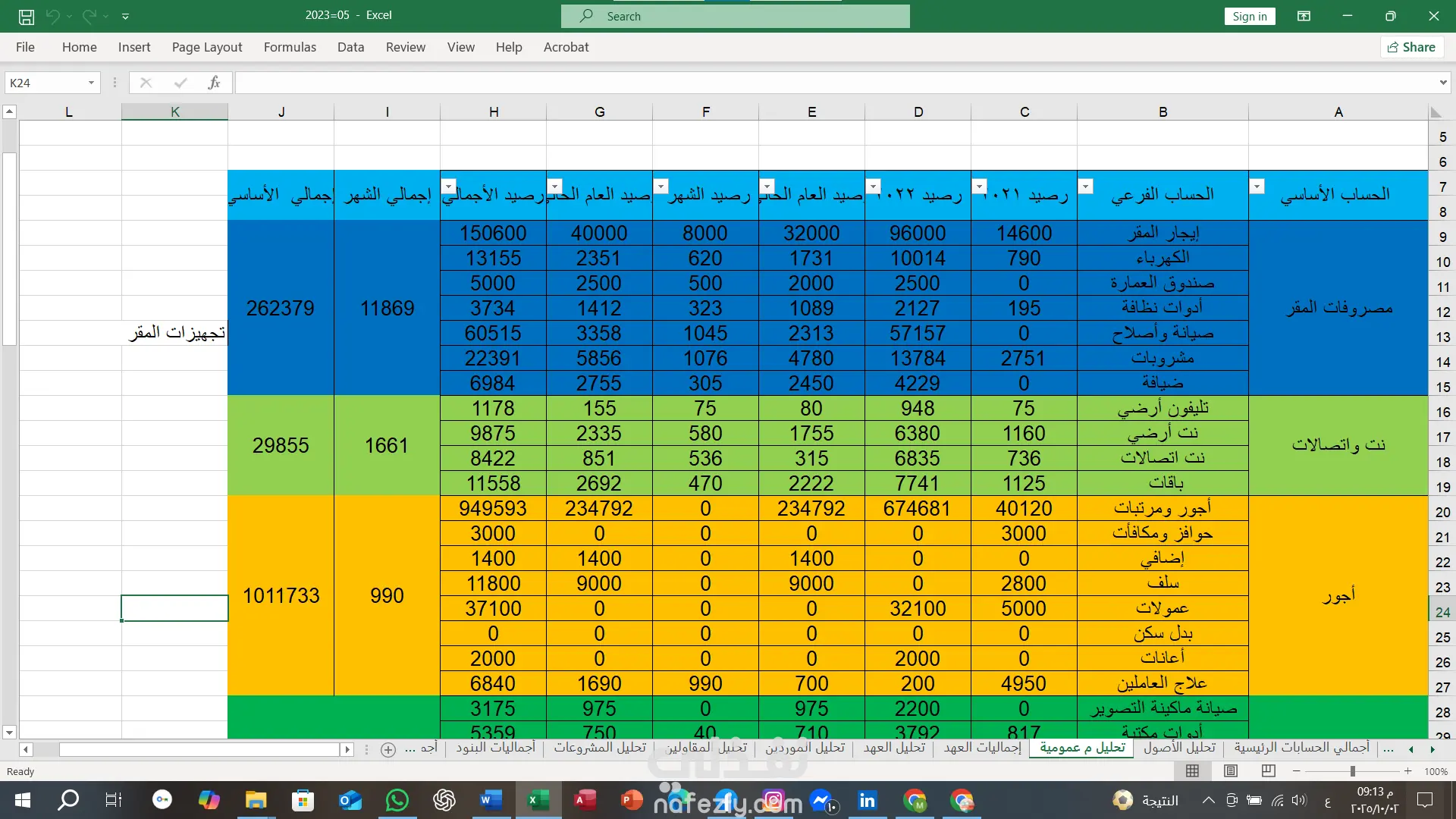Image resolution: width=1456 pixels, height=819 pixels.
Task: Open WhatsApp from the Windows taskbar
Action: (x=397, y=800)
